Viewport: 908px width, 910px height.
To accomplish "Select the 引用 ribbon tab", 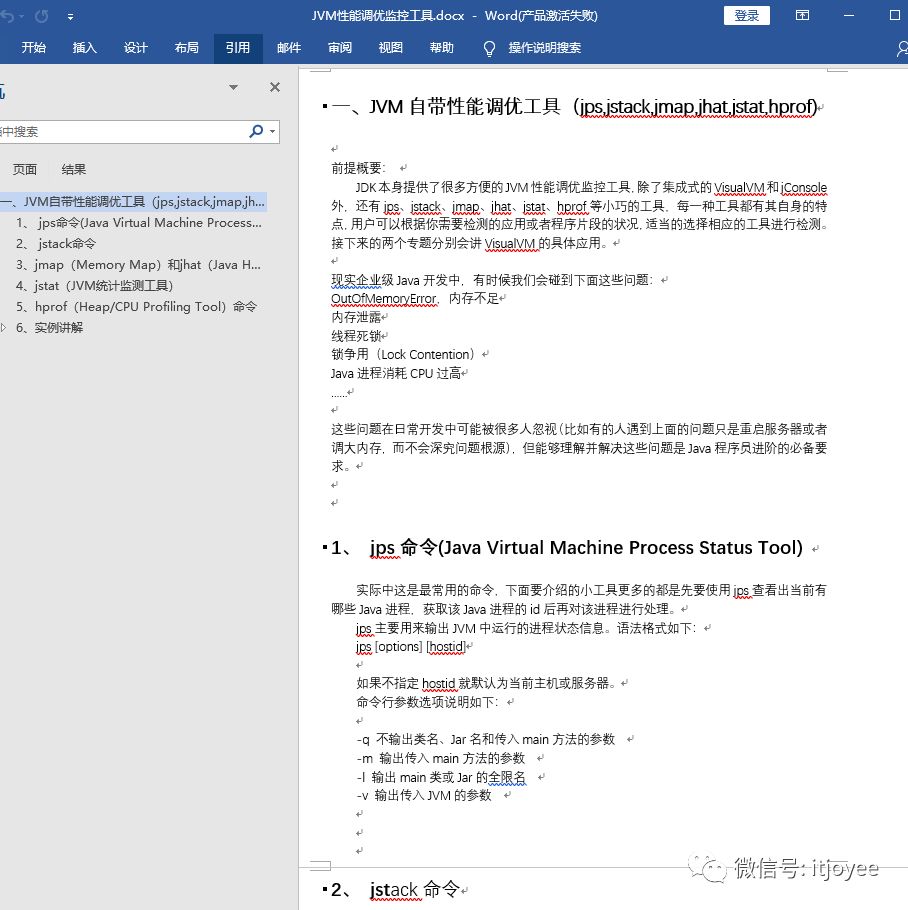I will [x=238, y=48].
